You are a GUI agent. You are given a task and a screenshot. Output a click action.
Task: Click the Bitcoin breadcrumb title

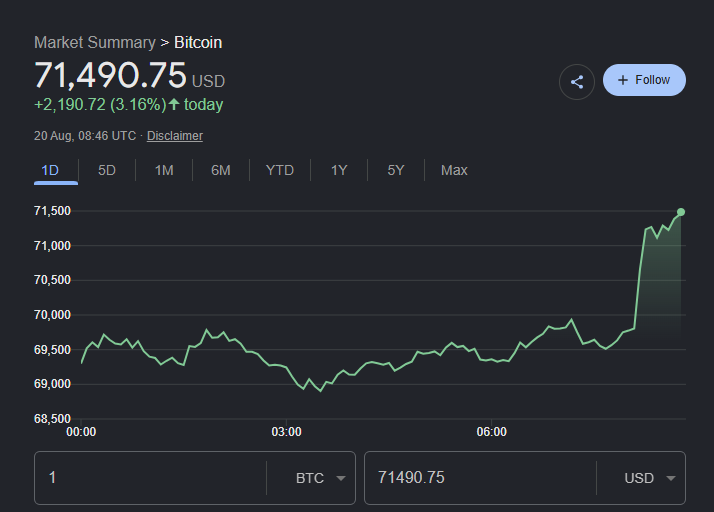point(198,42)
